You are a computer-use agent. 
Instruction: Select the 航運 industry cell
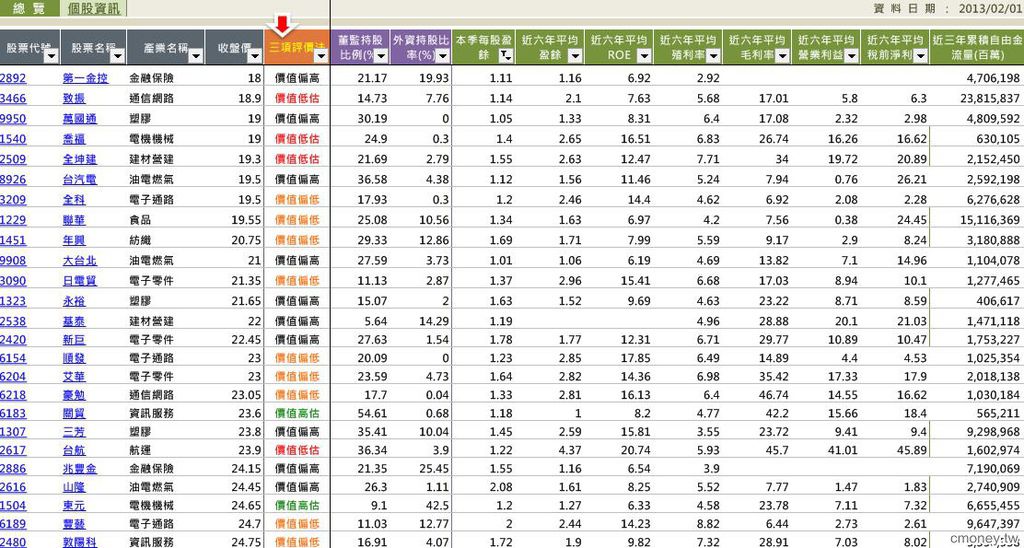click(x=141, y=451)
